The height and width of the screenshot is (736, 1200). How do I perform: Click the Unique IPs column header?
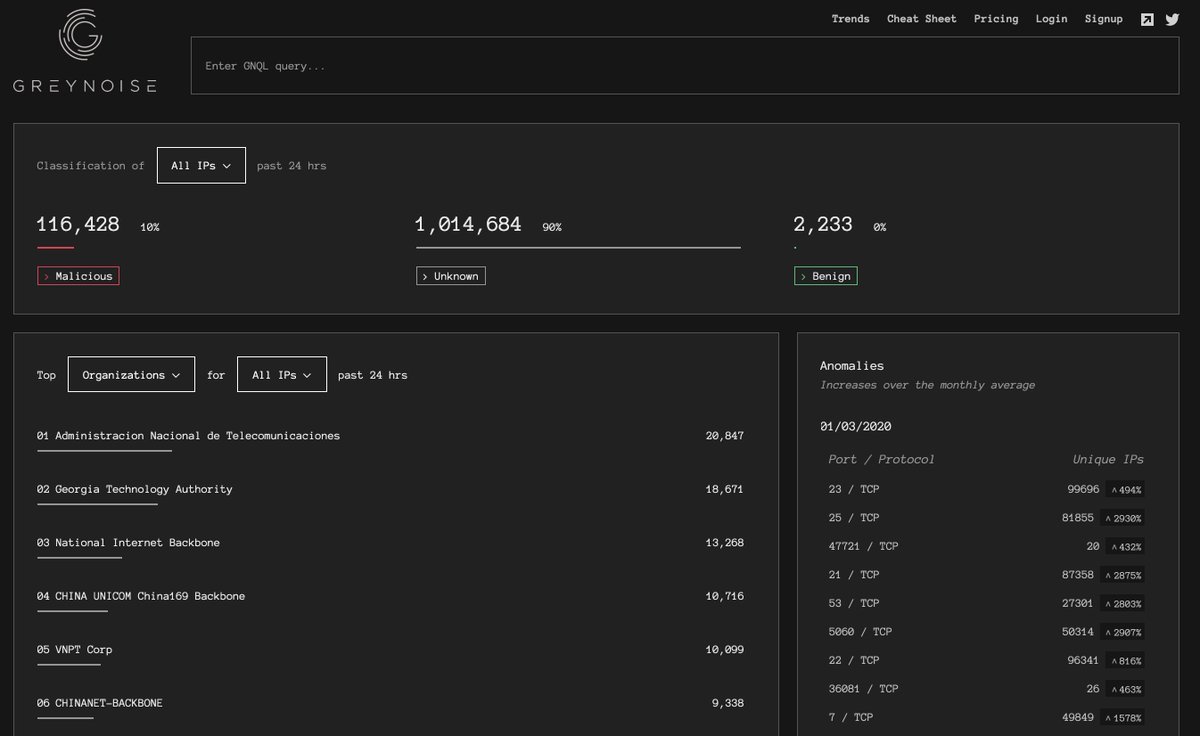(1108, 459)
